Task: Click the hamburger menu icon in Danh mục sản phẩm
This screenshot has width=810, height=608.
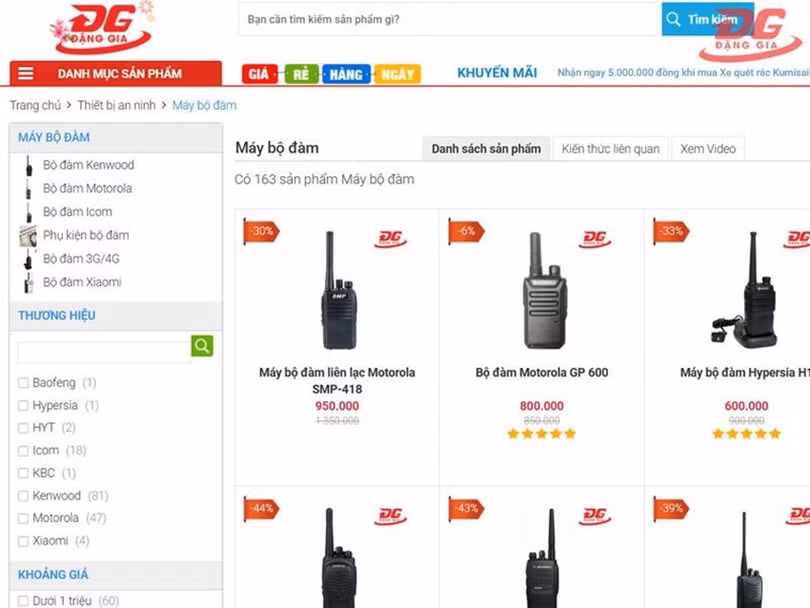Action: [26, 73]
